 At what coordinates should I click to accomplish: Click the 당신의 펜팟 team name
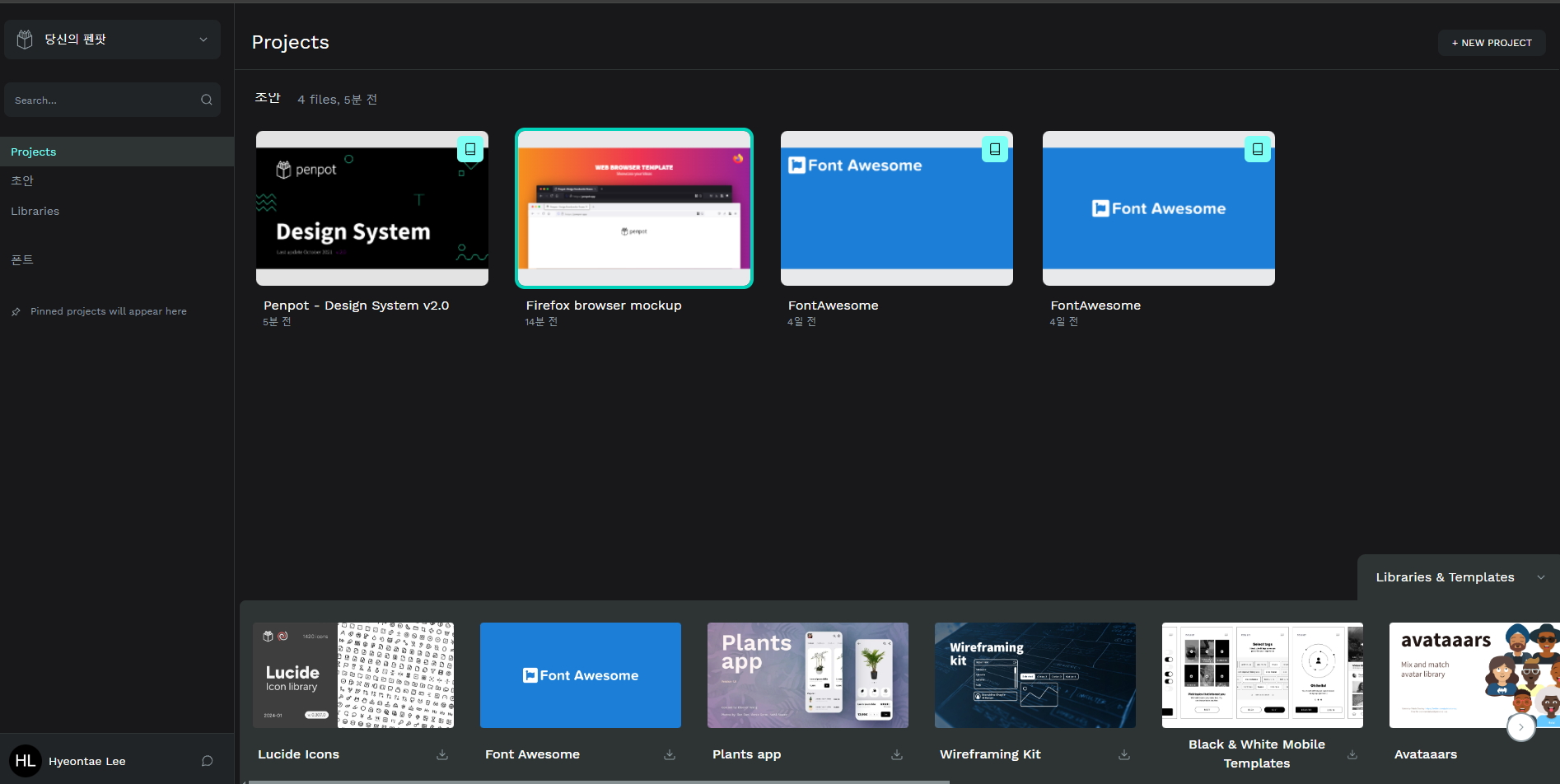click(x=76, y=39)
